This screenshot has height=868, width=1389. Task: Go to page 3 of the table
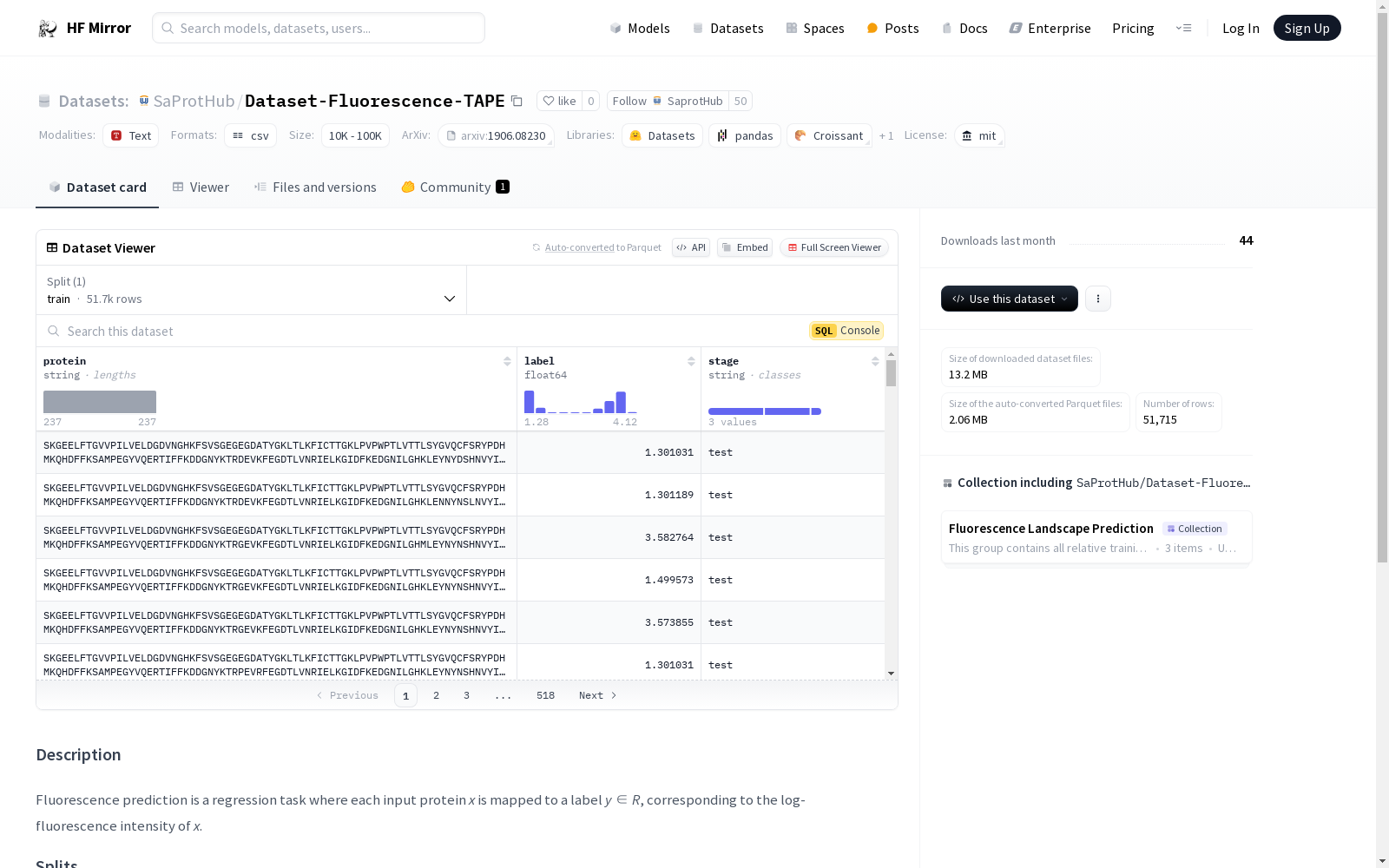466,695
